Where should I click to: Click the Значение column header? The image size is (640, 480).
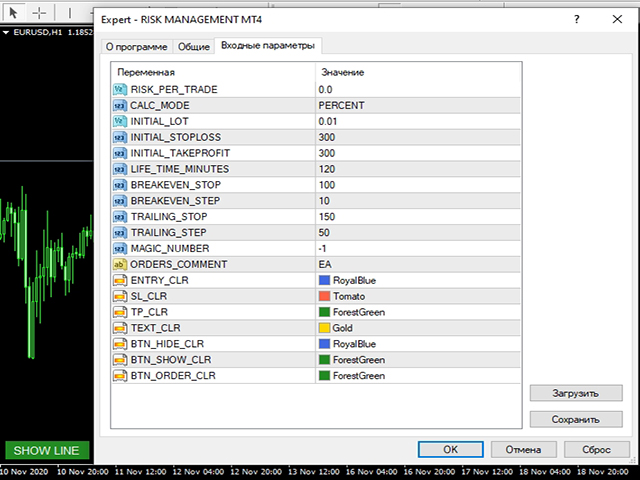(x=418, y=72)
